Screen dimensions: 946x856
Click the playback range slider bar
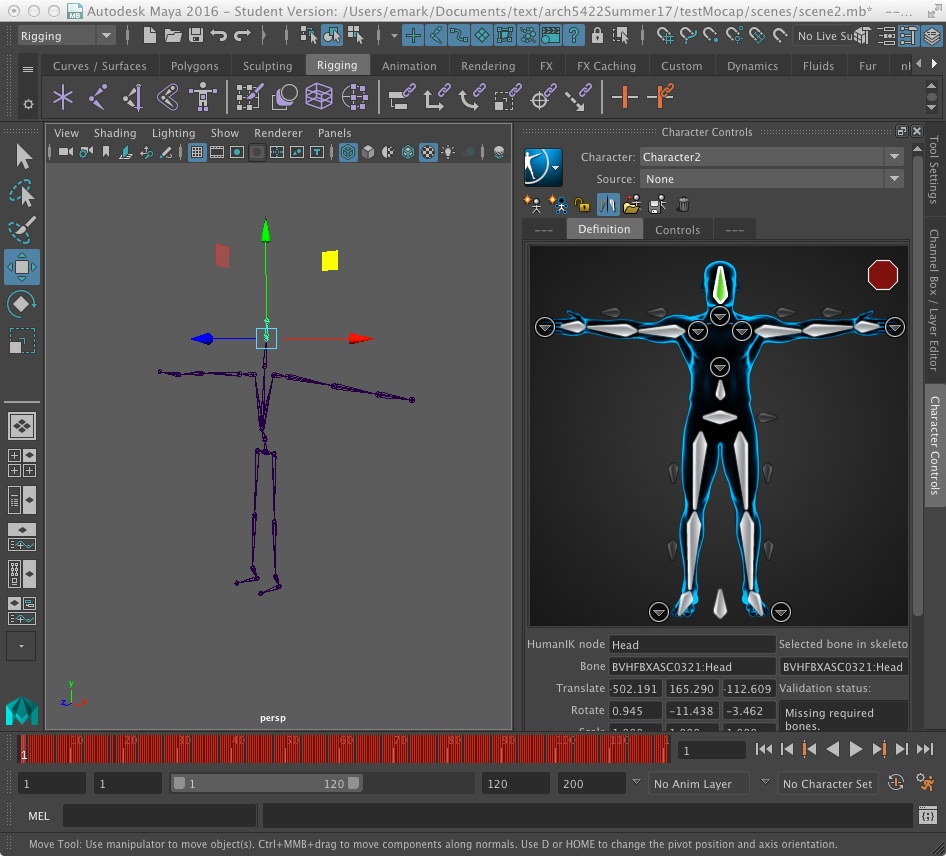pyautogui.click(x=266, y=784)
